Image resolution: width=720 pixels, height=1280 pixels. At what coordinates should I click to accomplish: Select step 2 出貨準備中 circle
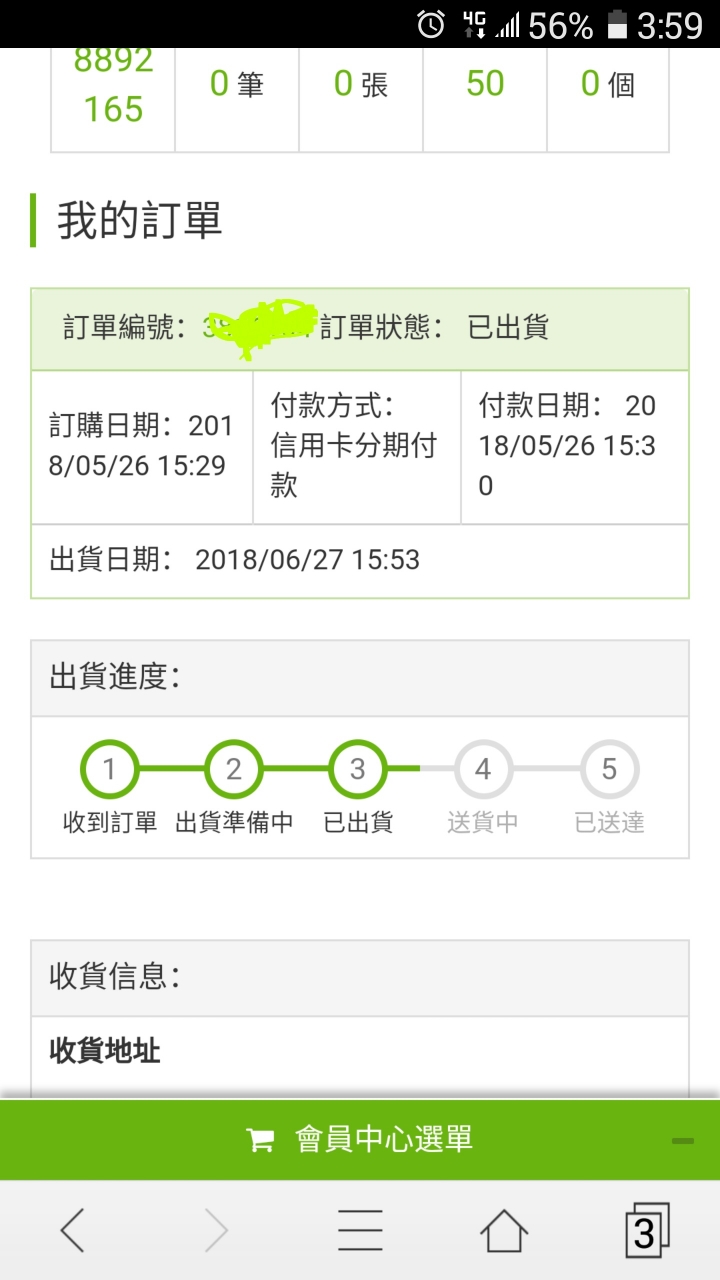[234, 770]
